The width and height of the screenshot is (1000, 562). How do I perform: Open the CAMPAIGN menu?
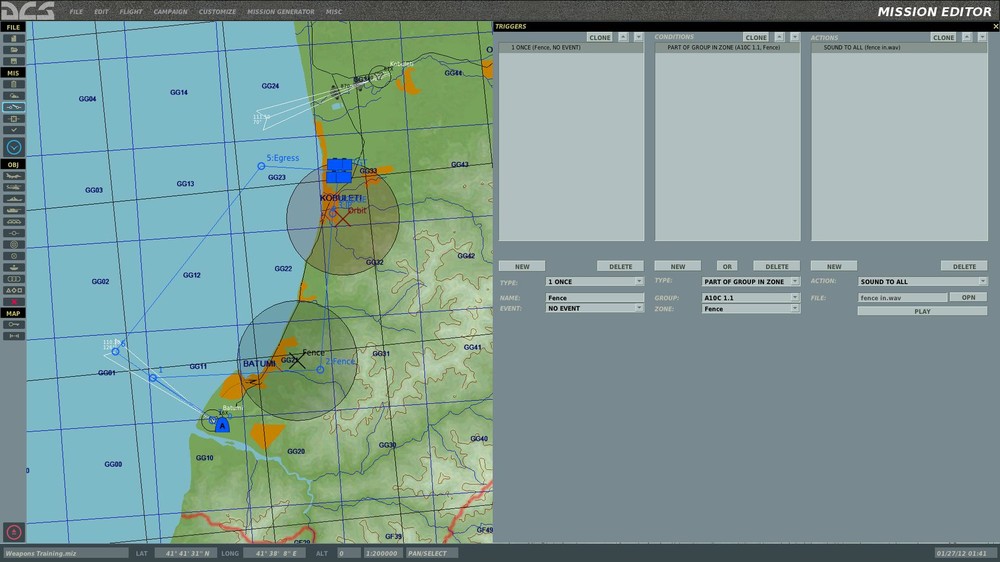pos(170,12)
